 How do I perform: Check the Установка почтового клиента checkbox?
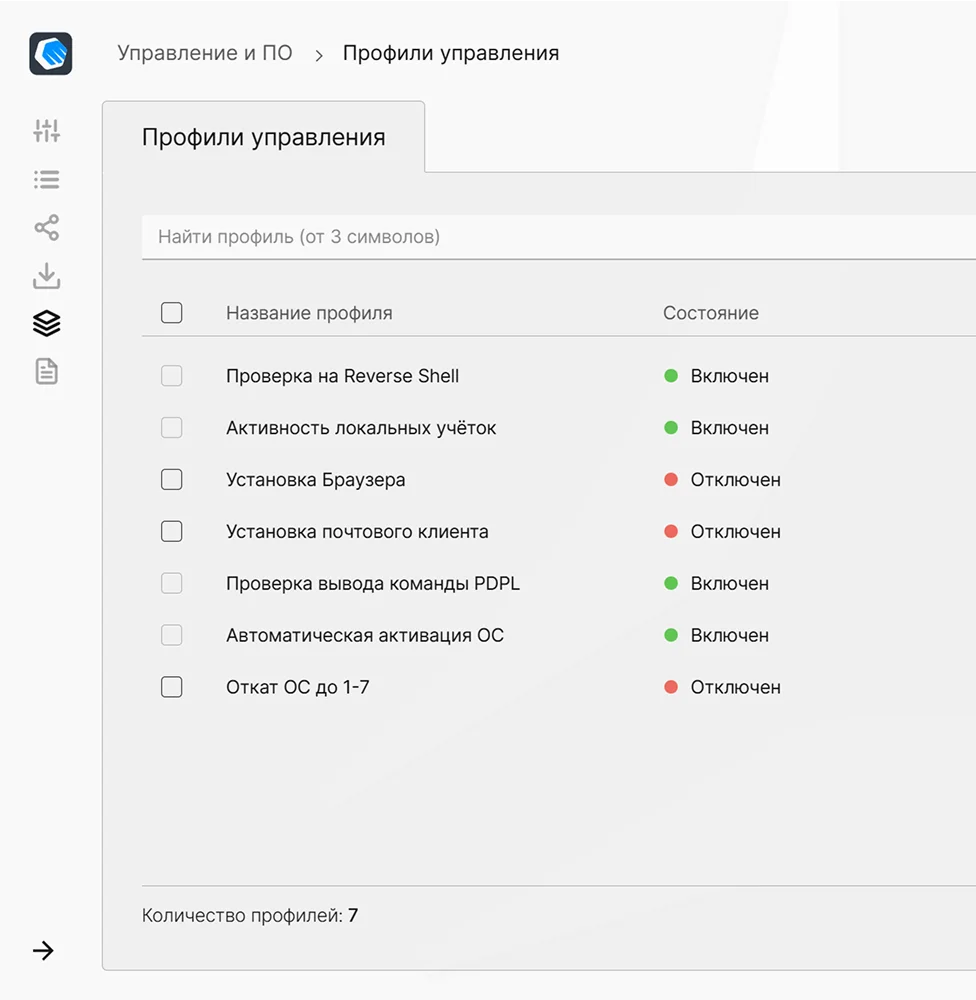point(172,531)
